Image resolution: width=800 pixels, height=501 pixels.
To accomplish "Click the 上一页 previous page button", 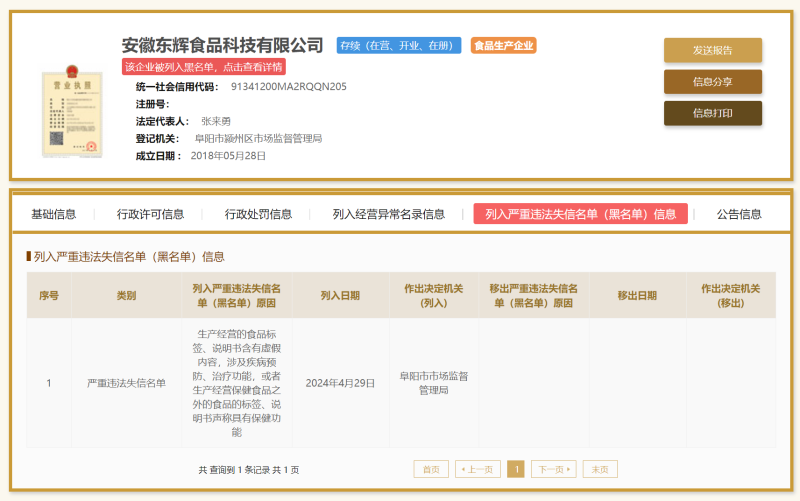I will click(x=478, y=469).
